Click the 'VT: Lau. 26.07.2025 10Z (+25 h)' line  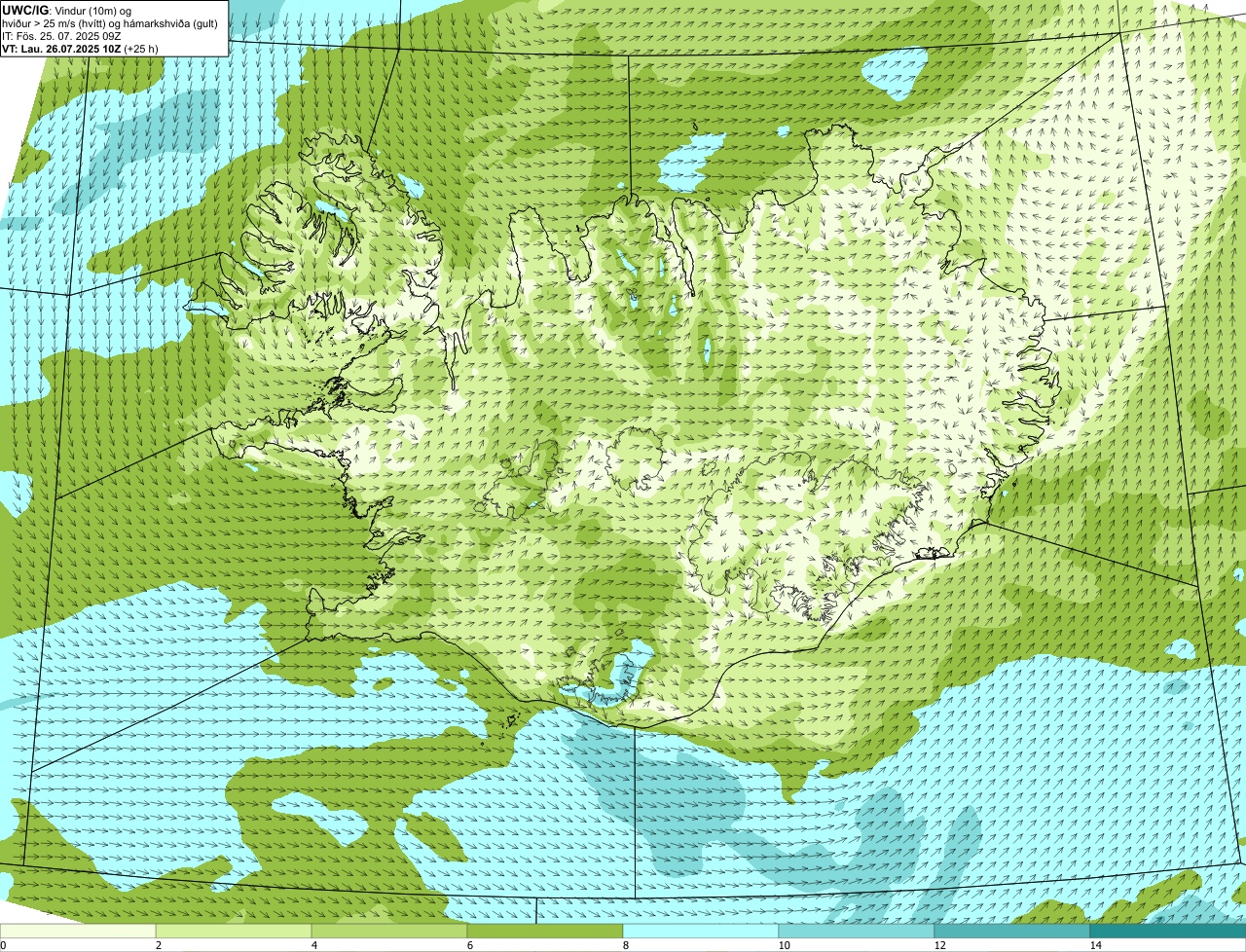80,49
